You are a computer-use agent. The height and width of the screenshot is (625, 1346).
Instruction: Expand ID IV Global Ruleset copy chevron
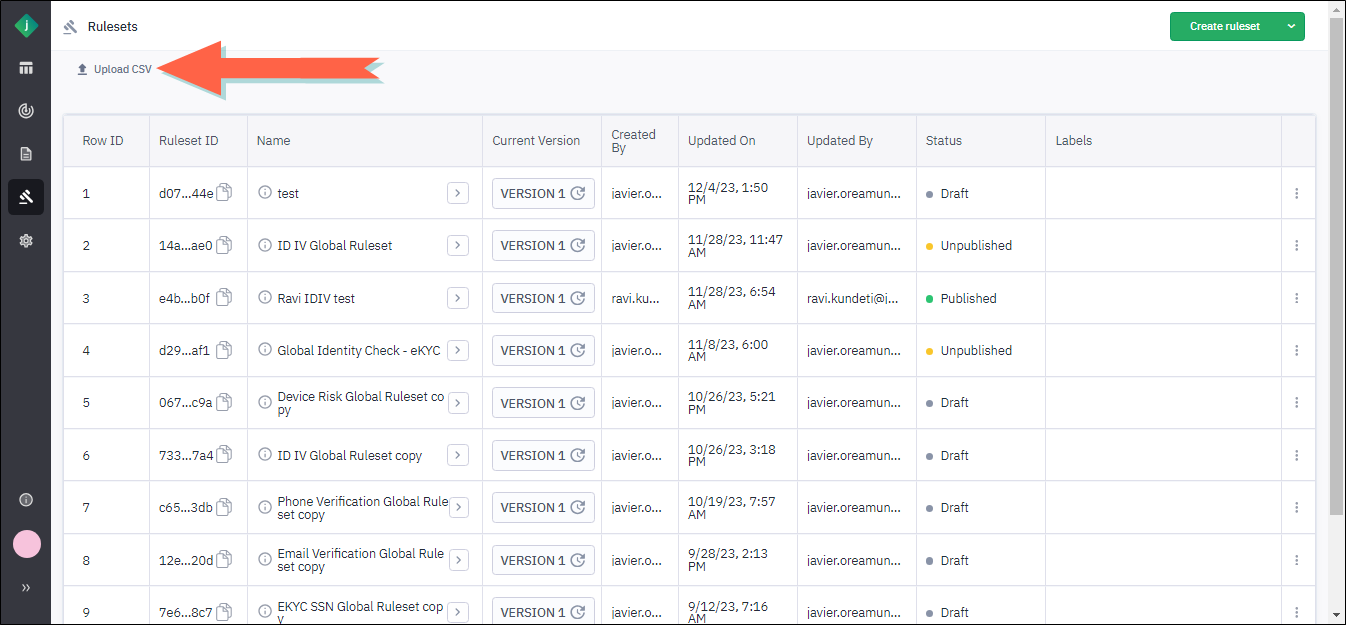[x=458, y=455]
